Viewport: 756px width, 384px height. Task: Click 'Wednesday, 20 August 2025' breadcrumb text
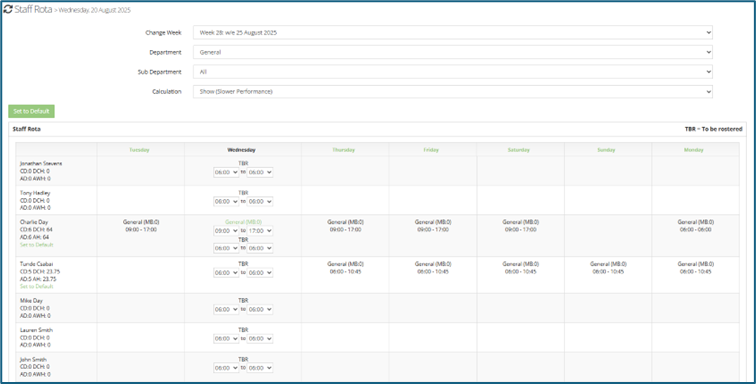point(94,10)
